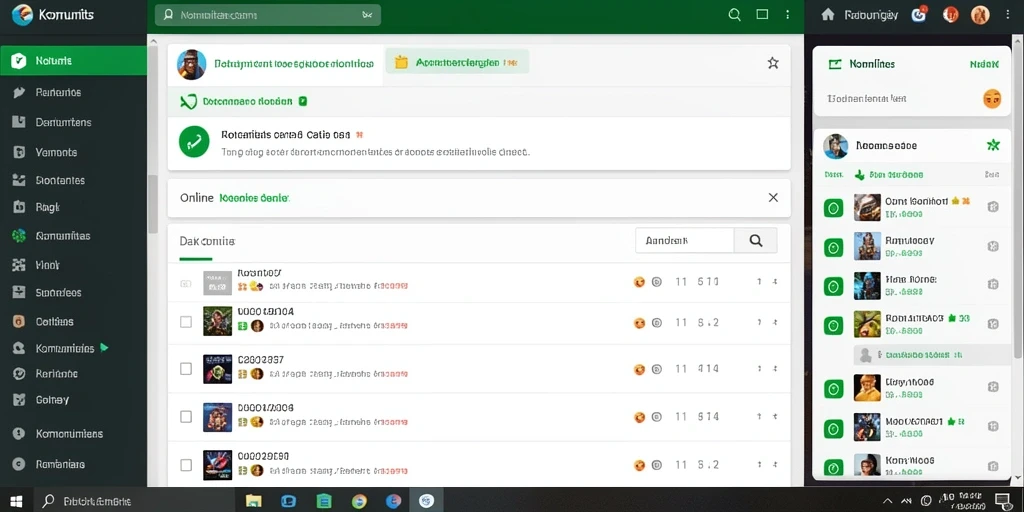Click the icon beside Noturnis in the sidebar
The height and width of the screenshot is (512, 1024).
(18, 61)
